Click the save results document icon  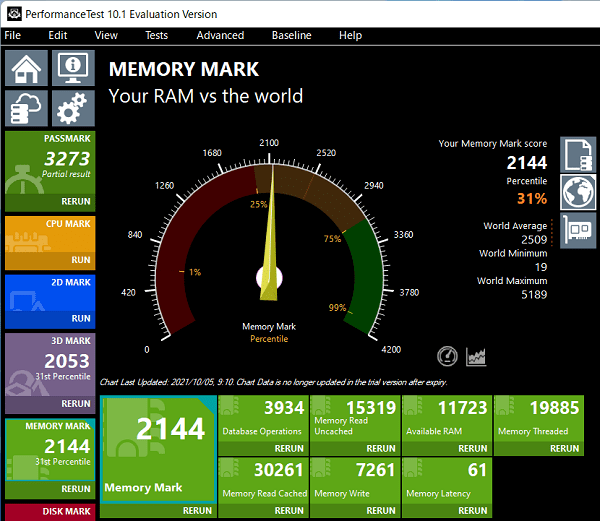(x=578, y=155)
